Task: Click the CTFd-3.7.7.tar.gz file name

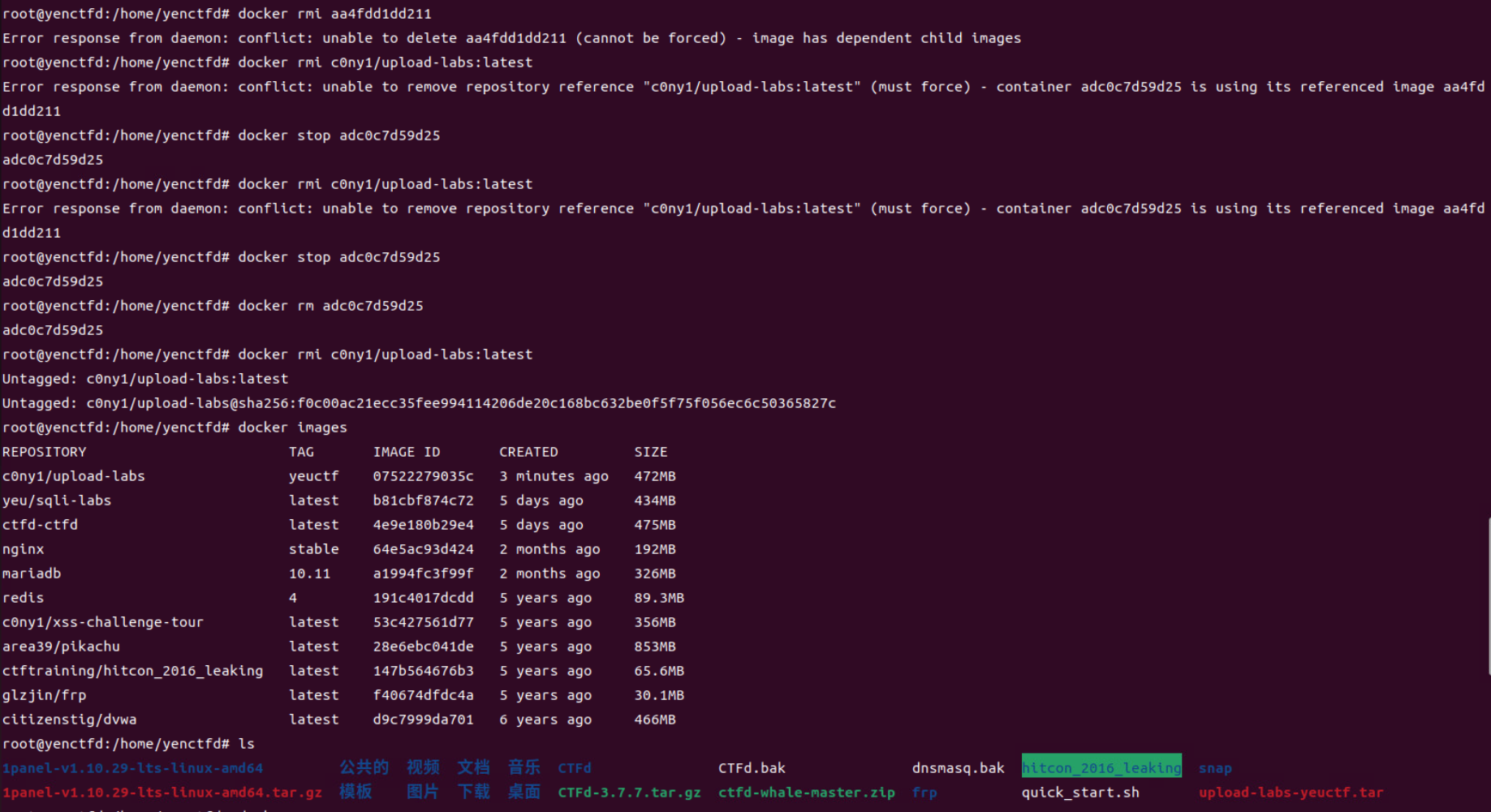Action: point(629,793)
